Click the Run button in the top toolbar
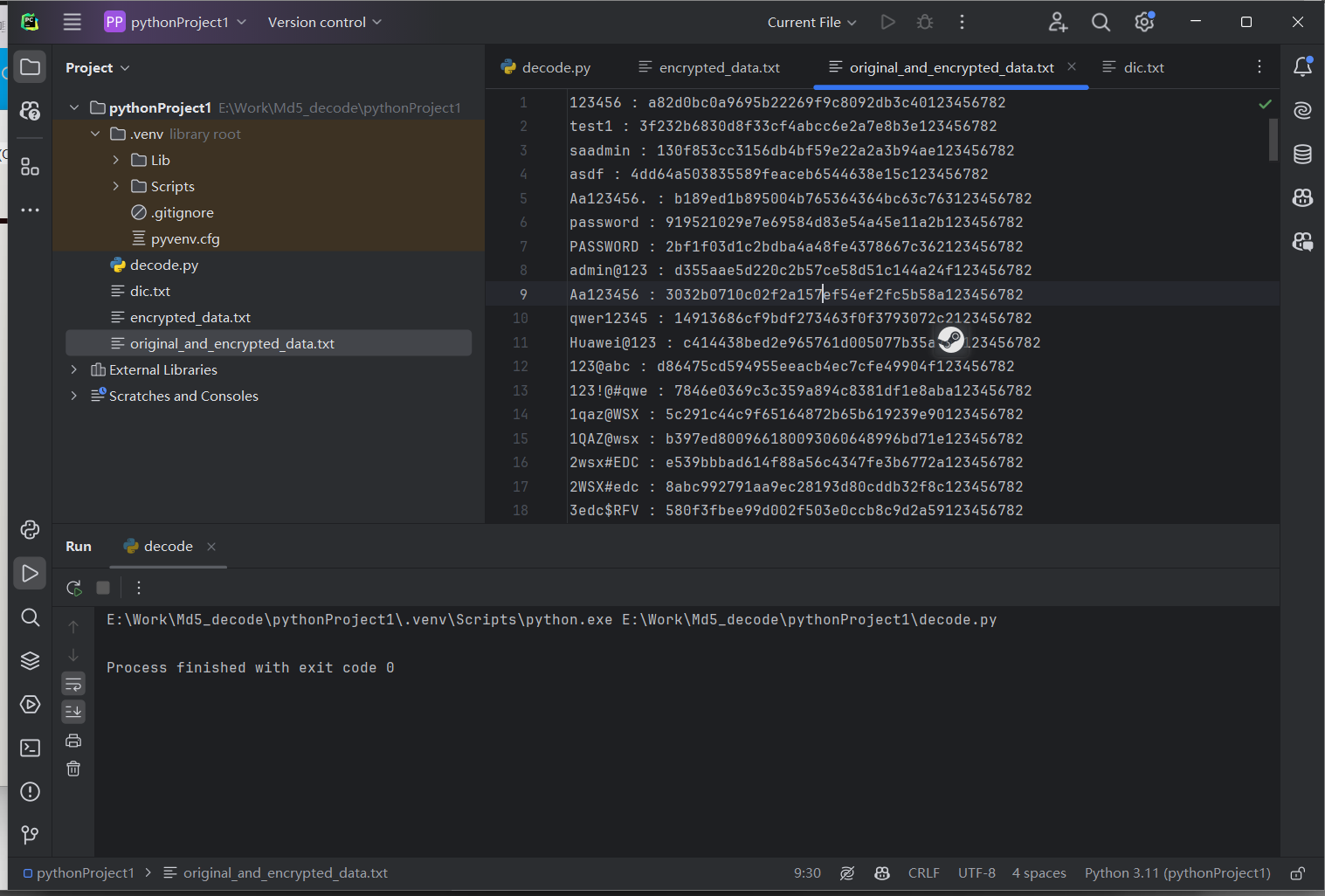 click(x=887, y=22)
